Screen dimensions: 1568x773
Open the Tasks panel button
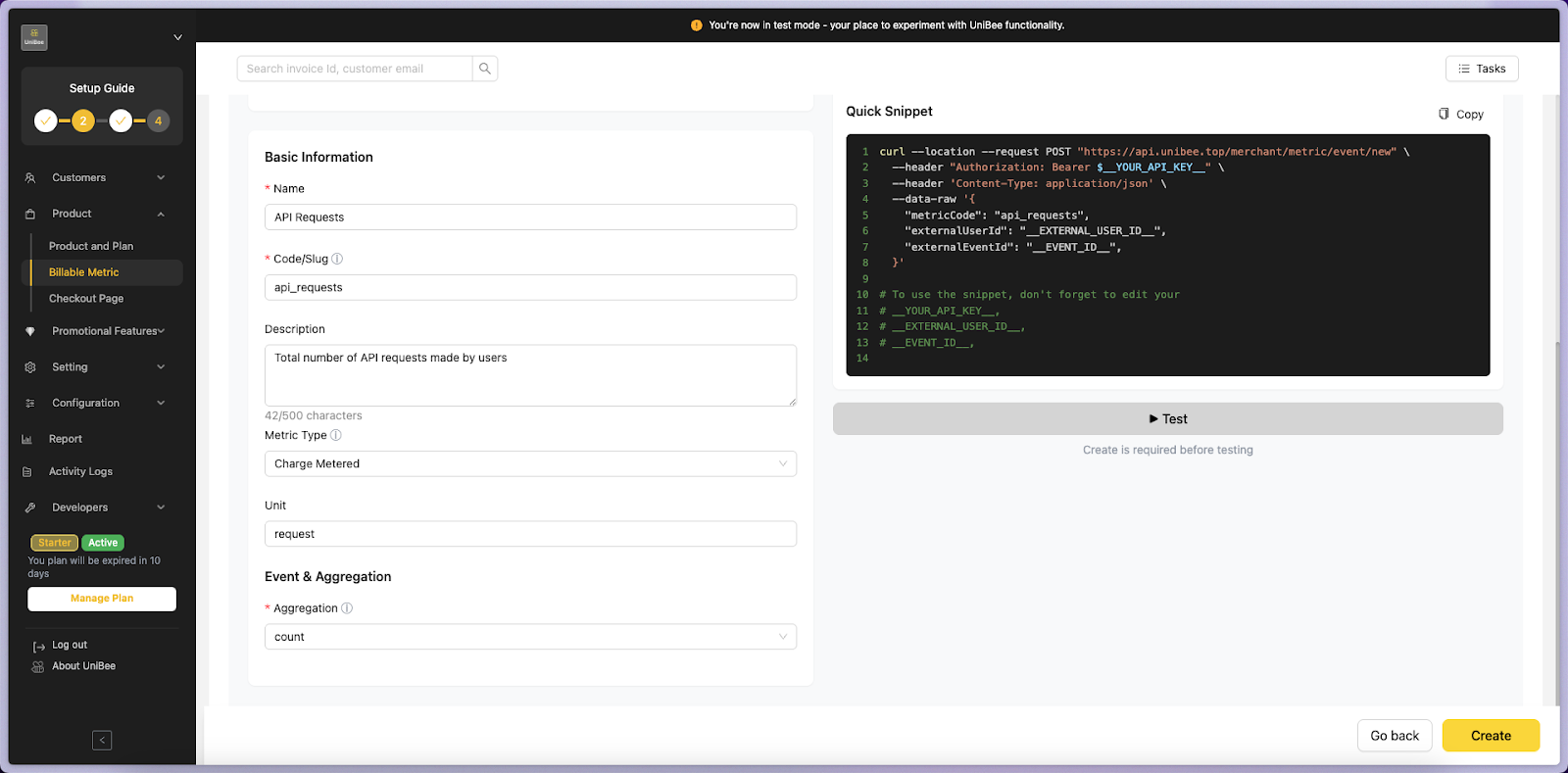(x=1481, y=69)
